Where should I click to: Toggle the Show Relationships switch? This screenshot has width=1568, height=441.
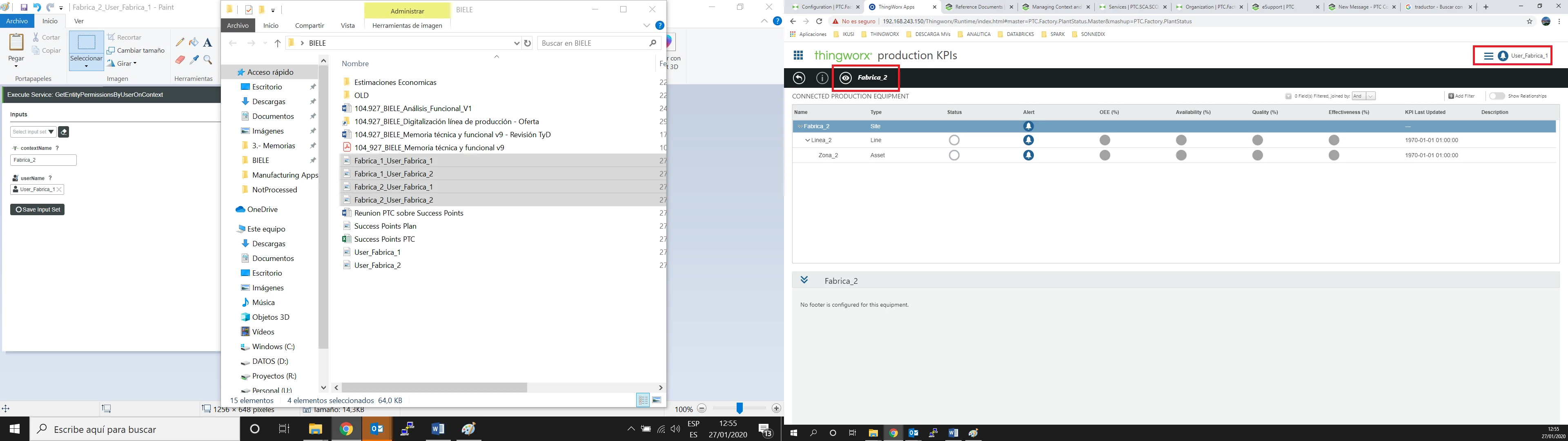tap(1497, 96)
